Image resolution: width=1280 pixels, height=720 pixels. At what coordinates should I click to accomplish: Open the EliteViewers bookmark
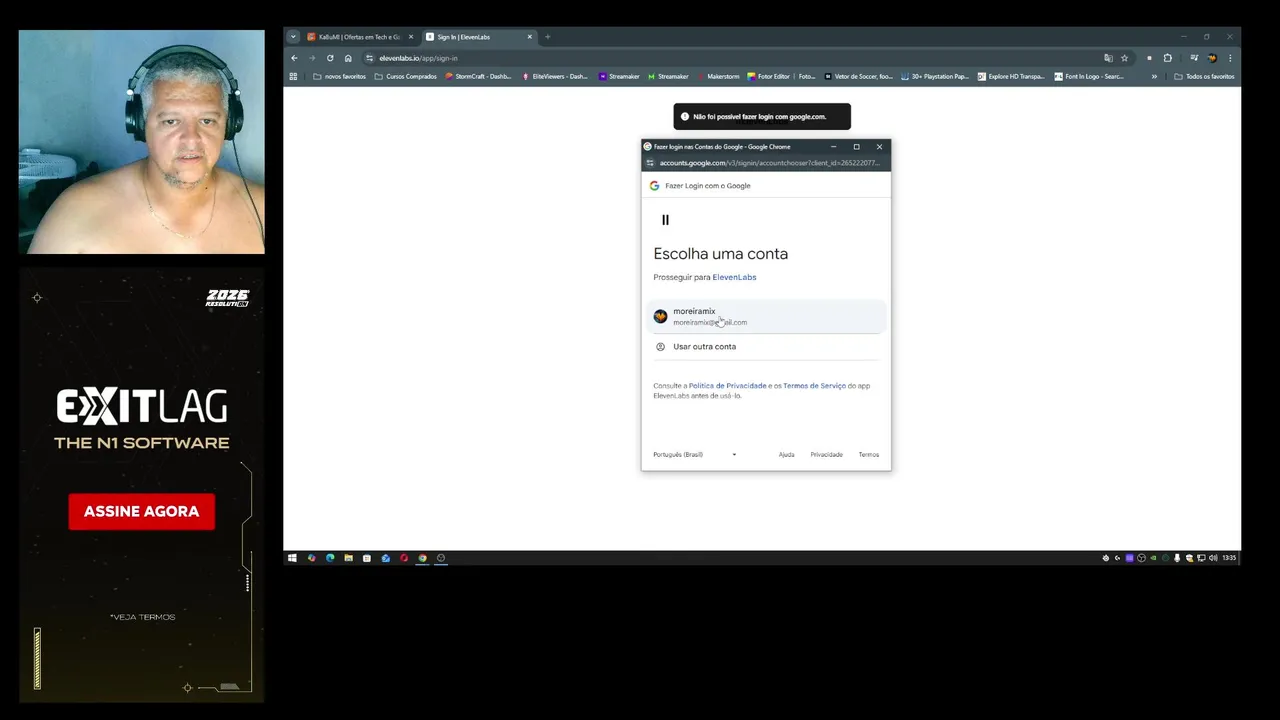point(555,76)
